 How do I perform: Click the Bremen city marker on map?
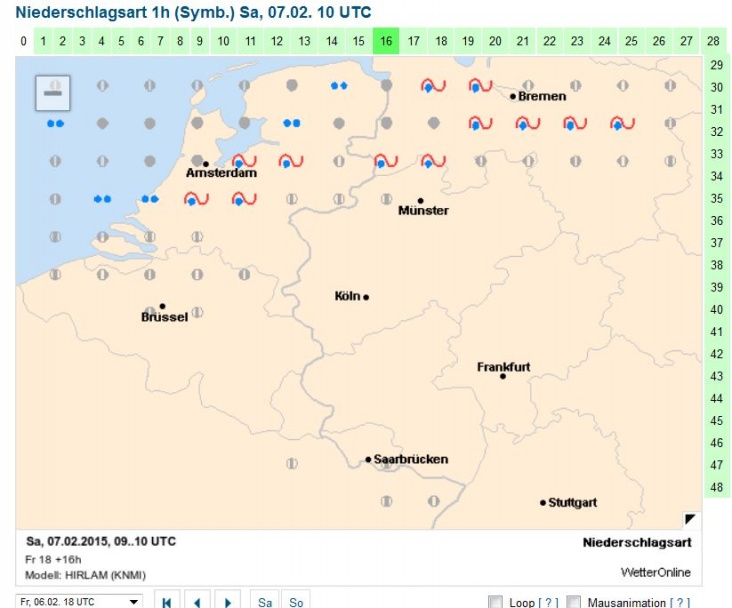tap(513, 97)
